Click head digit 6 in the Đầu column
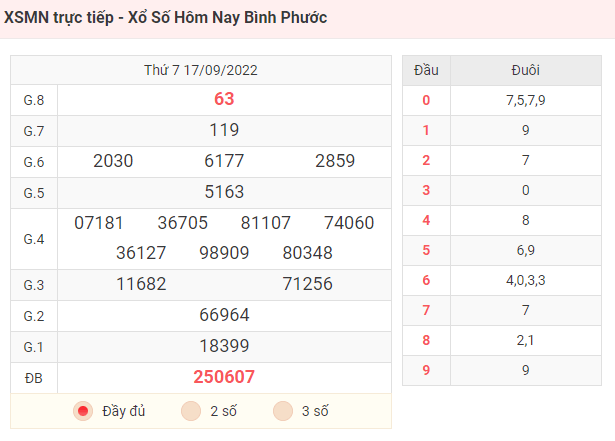The width and height of the screenshot is (615, 441). 426,280
